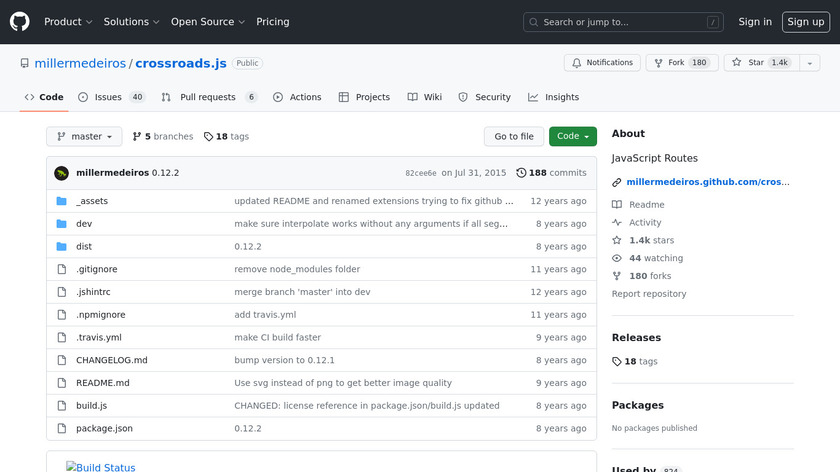Open the Insights tab
840x472 pixels.
[x=553, y=97]
